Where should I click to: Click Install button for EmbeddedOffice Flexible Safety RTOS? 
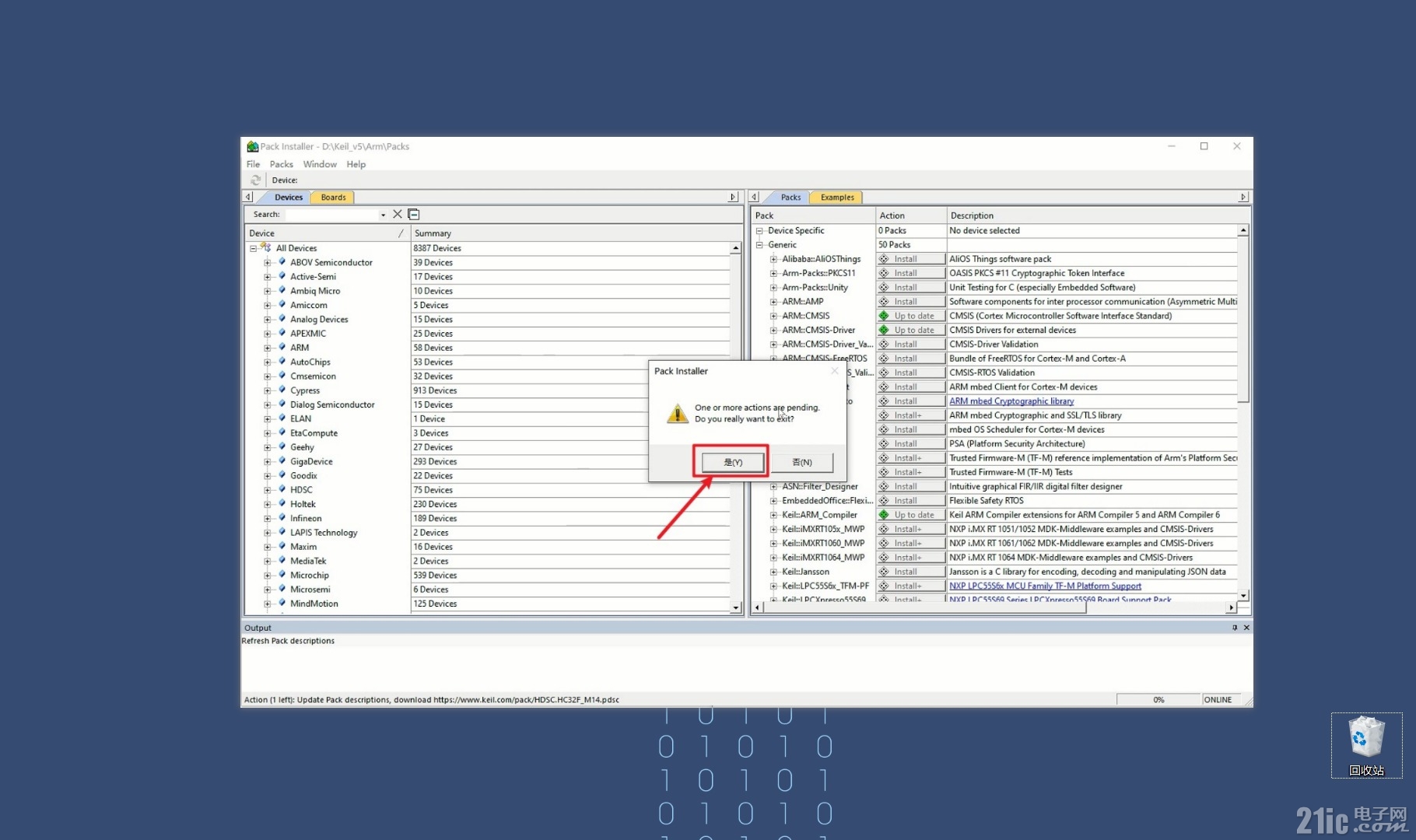910,501
